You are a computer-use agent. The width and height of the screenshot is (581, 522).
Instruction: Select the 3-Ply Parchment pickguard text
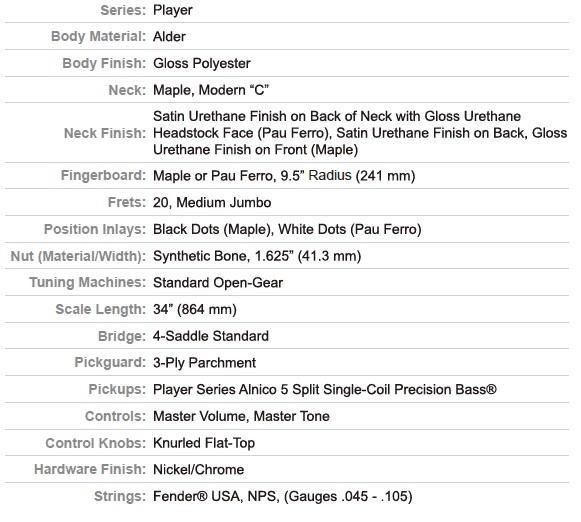[x=204, y=363]
